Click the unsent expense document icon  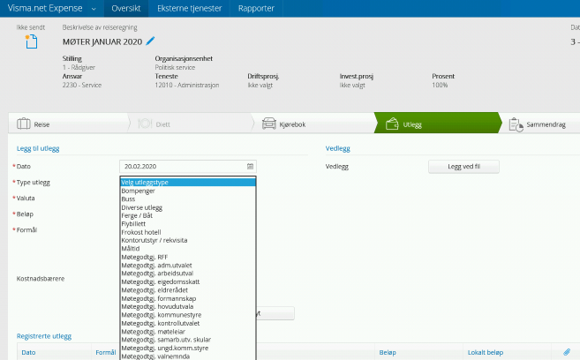click(31, 41)
